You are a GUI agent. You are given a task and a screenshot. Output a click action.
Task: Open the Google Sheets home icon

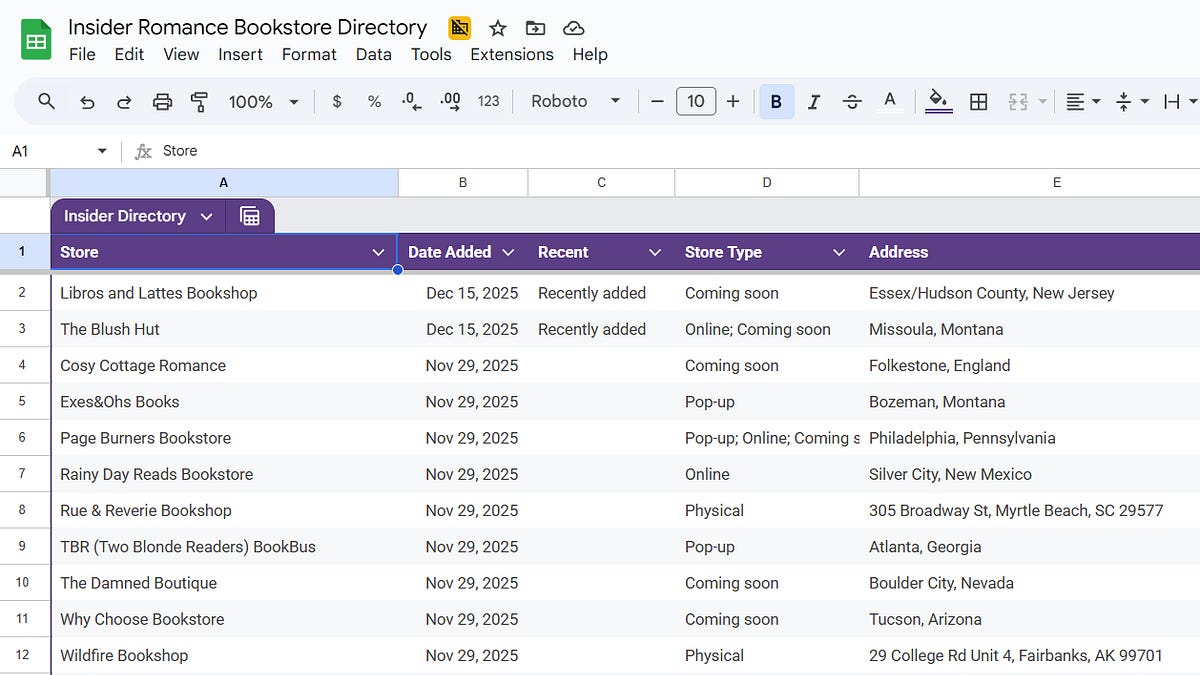click(x=36, y=41)
